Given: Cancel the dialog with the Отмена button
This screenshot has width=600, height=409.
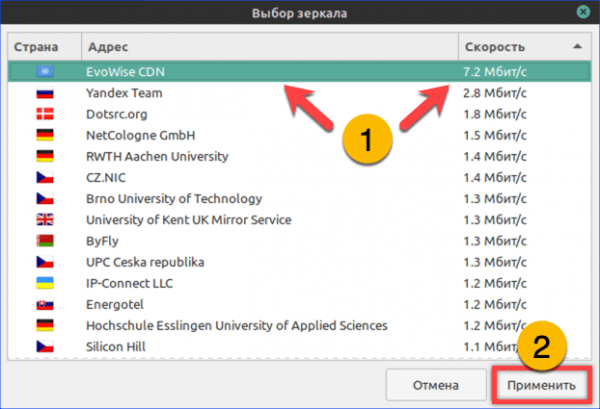Looking at the screenshot, I should (x=436, y=385).
